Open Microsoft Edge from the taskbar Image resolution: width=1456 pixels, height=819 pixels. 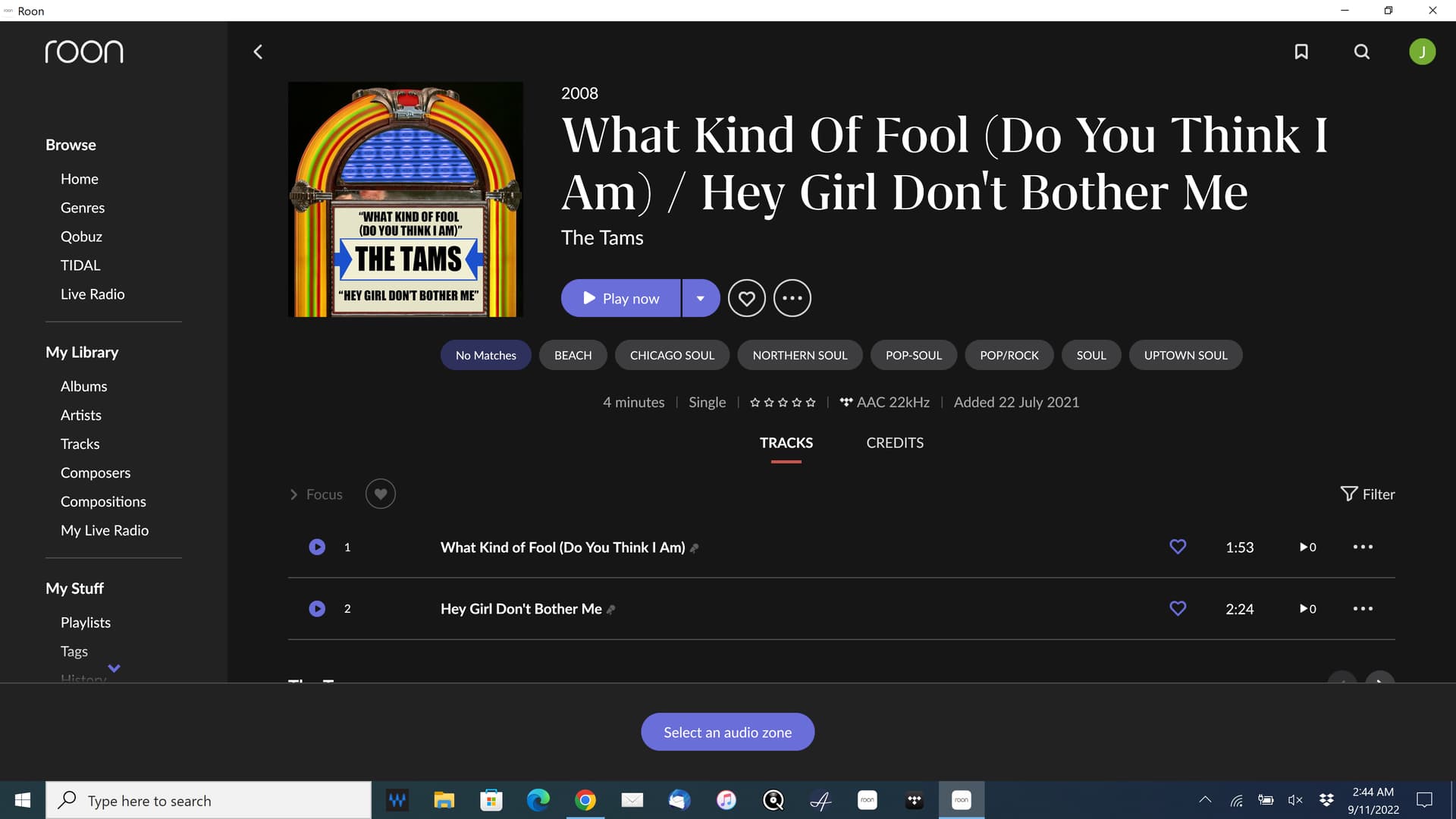tap(538, 800)
